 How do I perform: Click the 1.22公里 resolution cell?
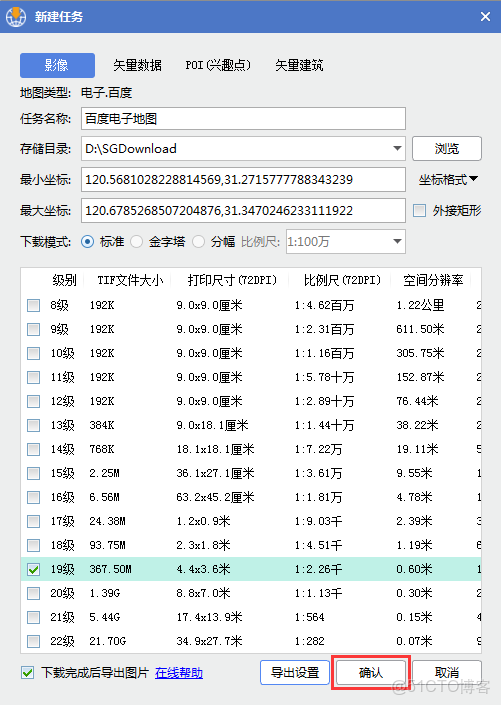[420, 305]
